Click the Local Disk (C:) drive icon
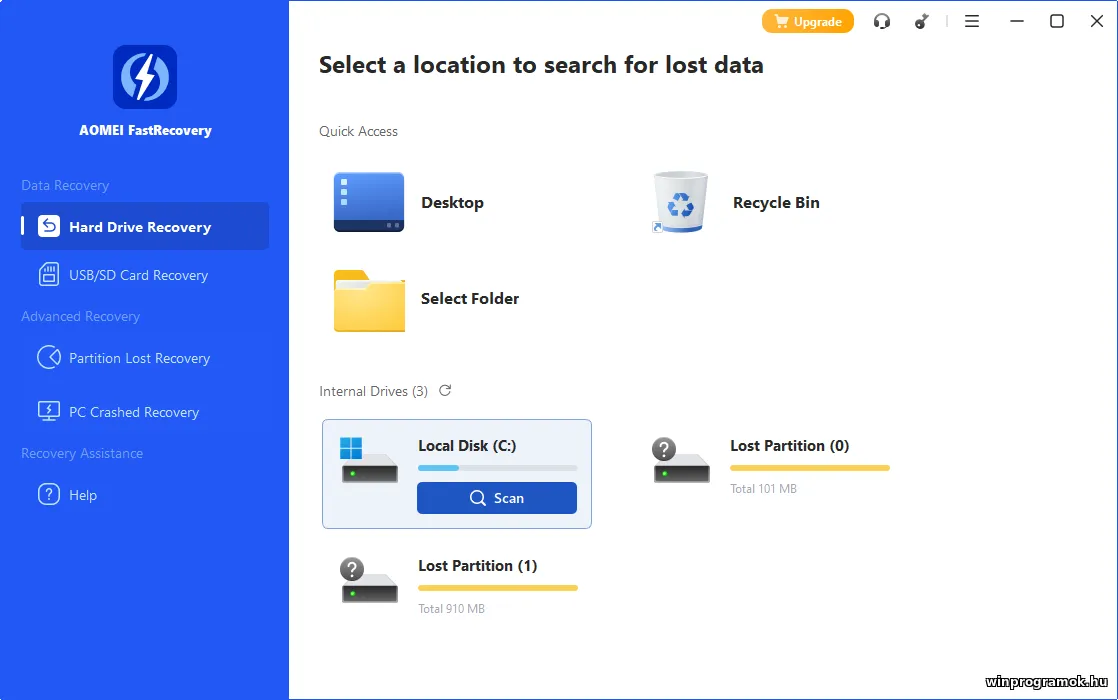 369,461
